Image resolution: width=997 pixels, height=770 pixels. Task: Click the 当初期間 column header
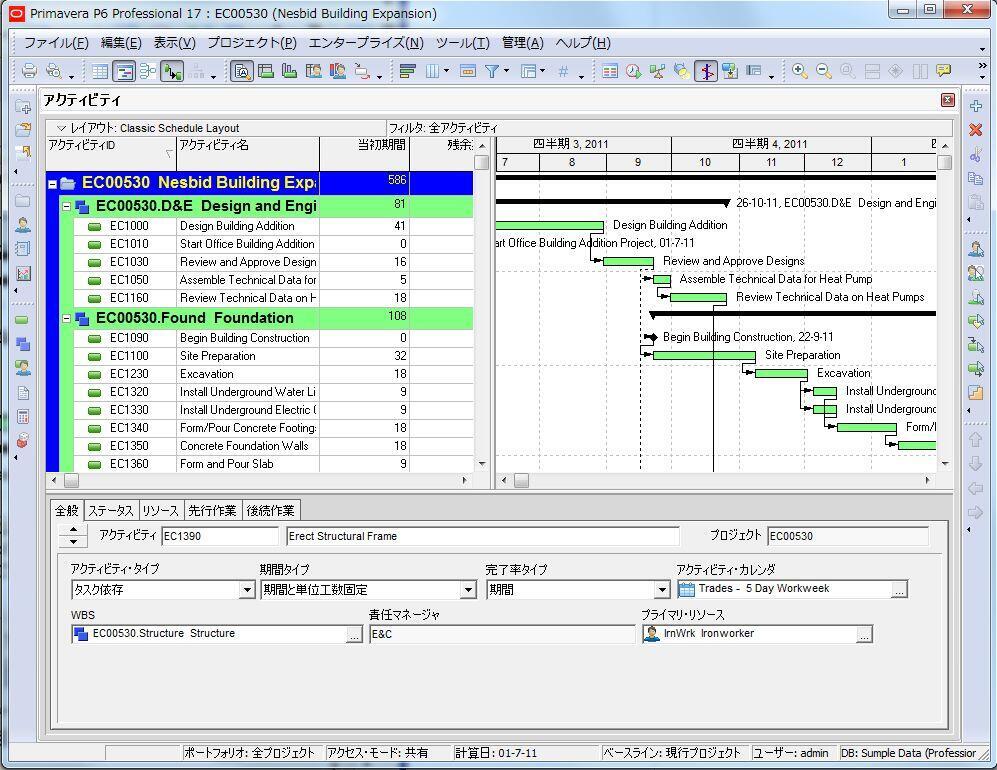(364, 153)
